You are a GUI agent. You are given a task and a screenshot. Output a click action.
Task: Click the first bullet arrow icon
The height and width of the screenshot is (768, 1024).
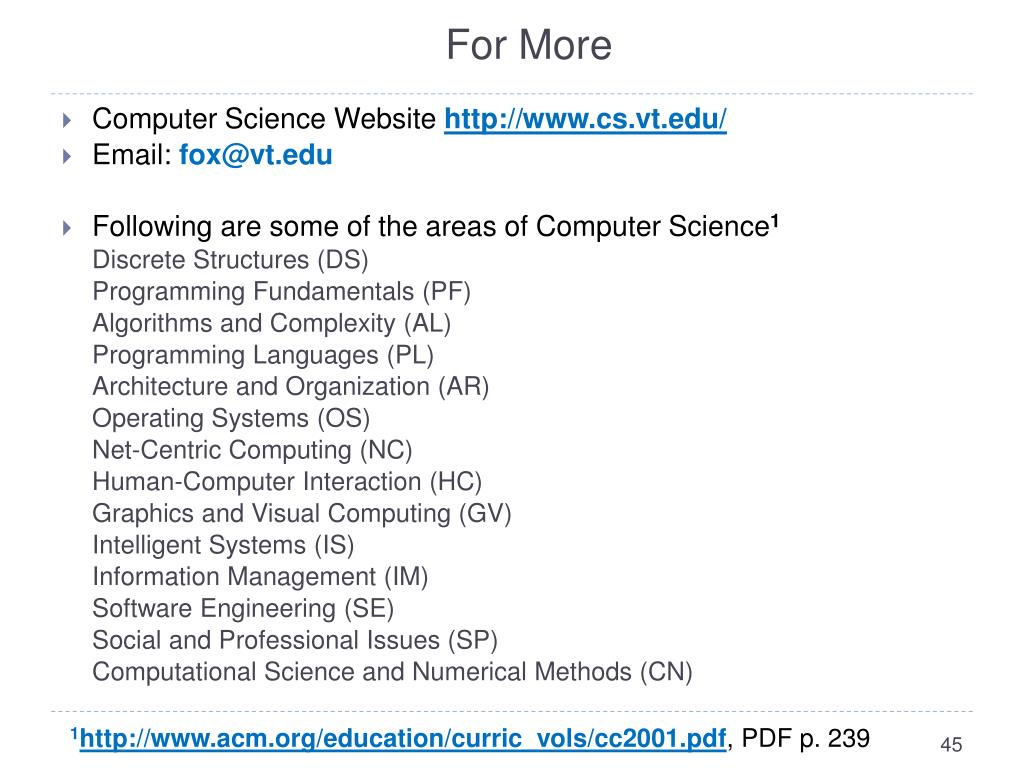tap(67, 122)
